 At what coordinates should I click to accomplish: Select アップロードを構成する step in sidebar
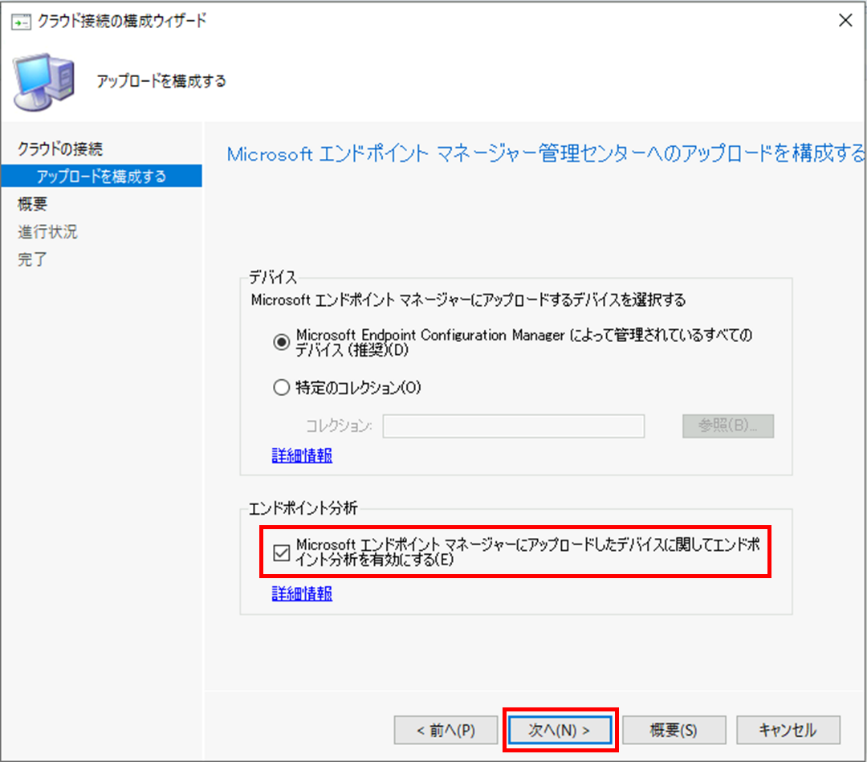101,176
